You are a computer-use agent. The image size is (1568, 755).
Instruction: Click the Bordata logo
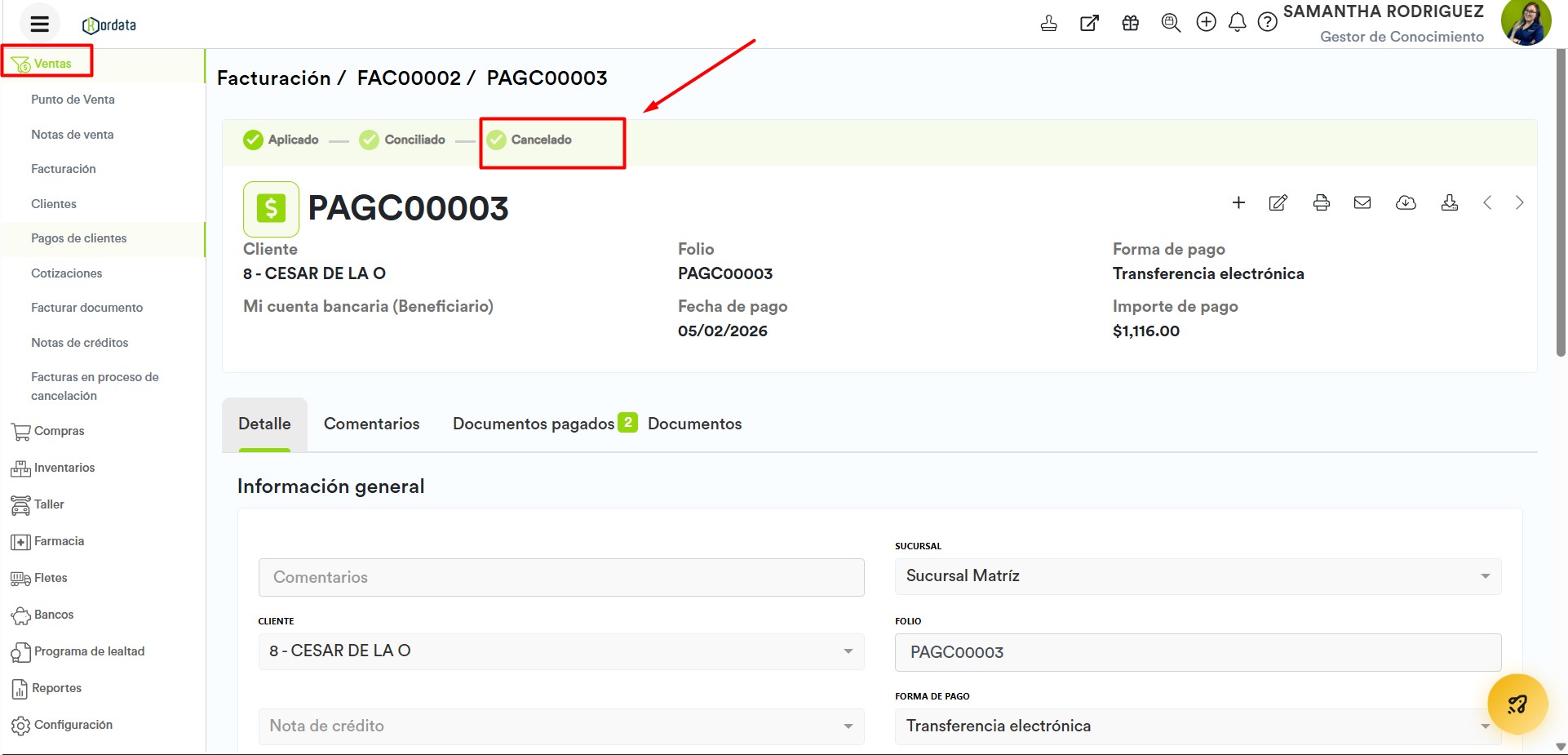tap(109, 25)
